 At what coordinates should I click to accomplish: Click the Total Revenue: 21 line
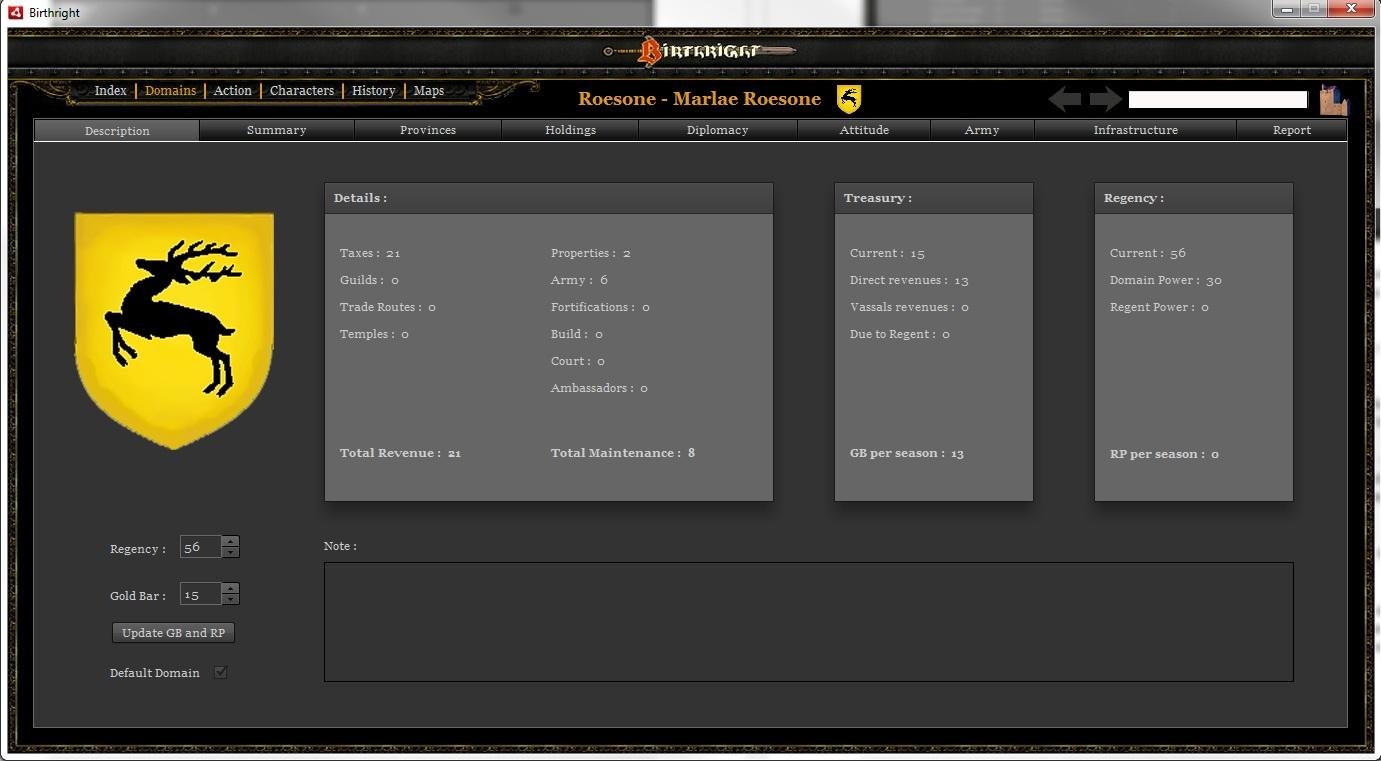400,453
